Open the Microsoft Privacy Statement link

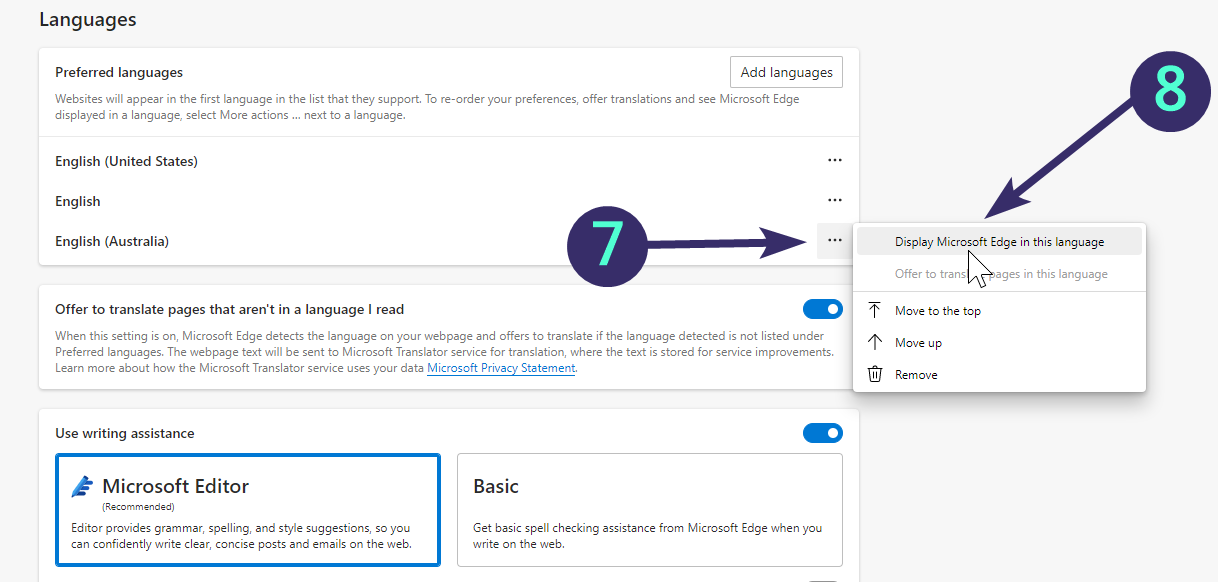pyautogui.click(x=501, y=368)
